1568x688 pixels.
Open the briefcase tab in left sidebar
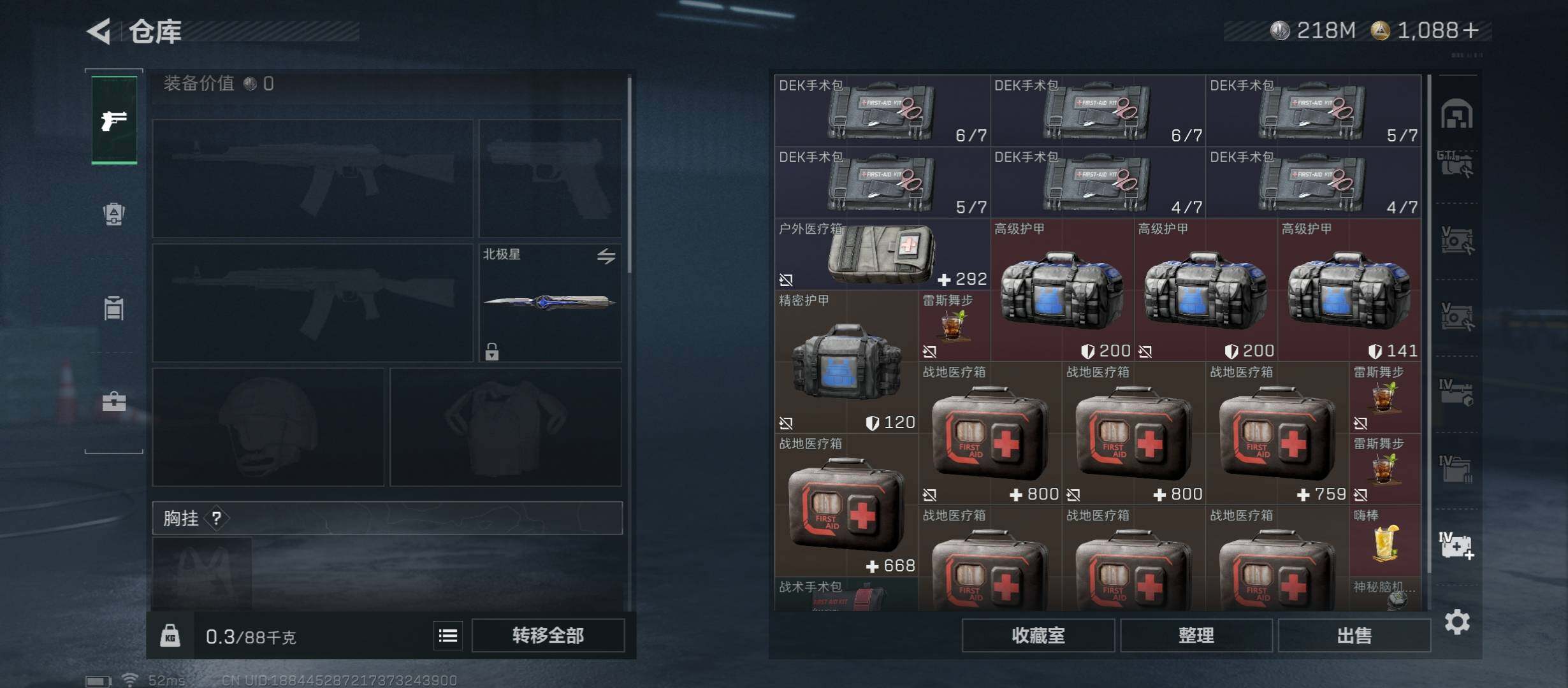pyautogui.click(x=114, y=401)
